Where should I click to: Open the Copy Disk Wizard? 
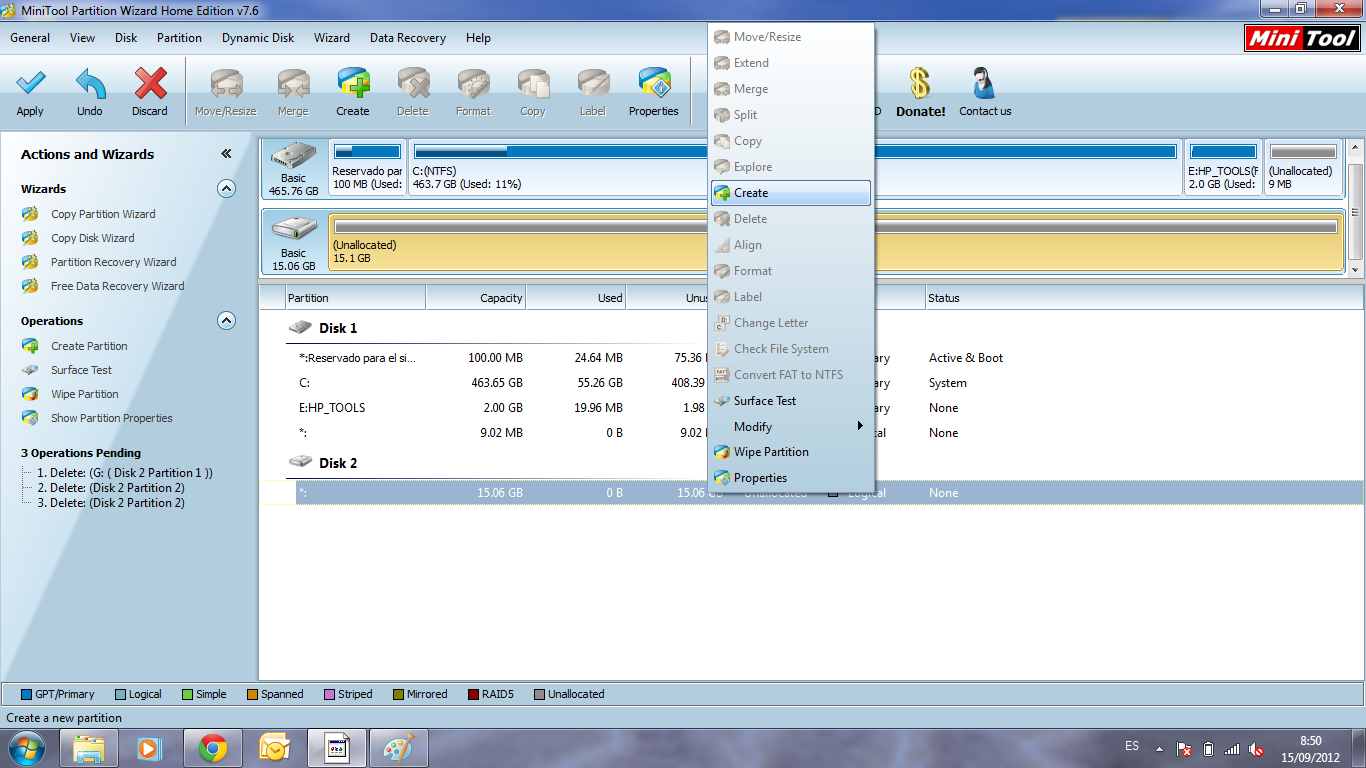(92, 238)
